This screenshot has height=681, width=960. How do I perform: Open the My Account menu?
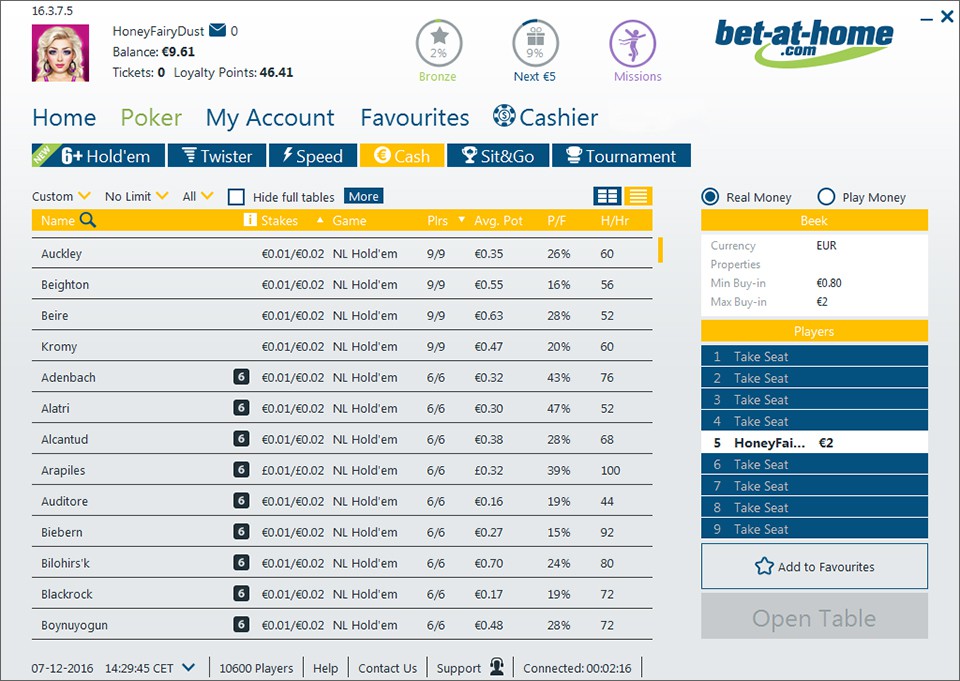tap(270, 118)
